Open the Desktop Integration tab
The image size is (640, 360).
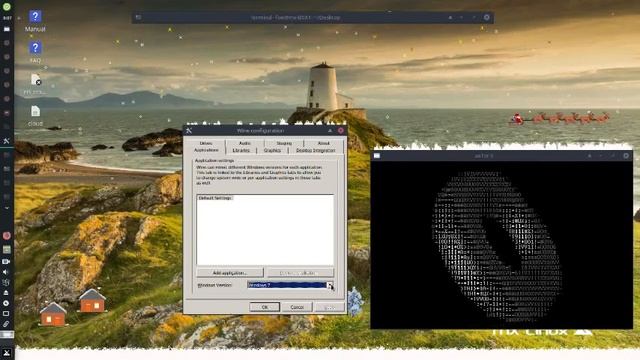coord(316,150)
